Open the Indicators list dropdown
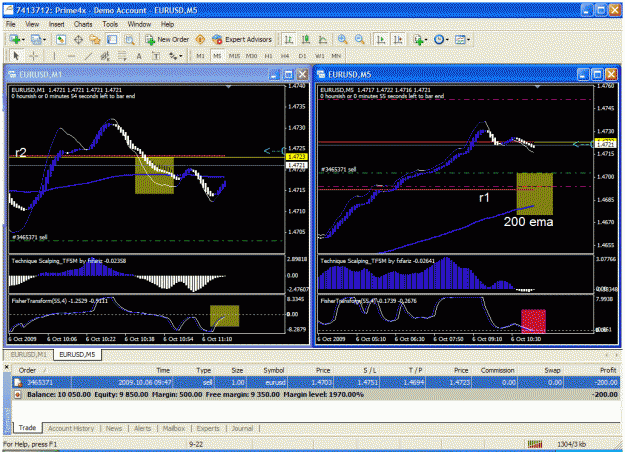Image resolution: width=625 pixels, height=452 pixels. [x=421, y=39]
